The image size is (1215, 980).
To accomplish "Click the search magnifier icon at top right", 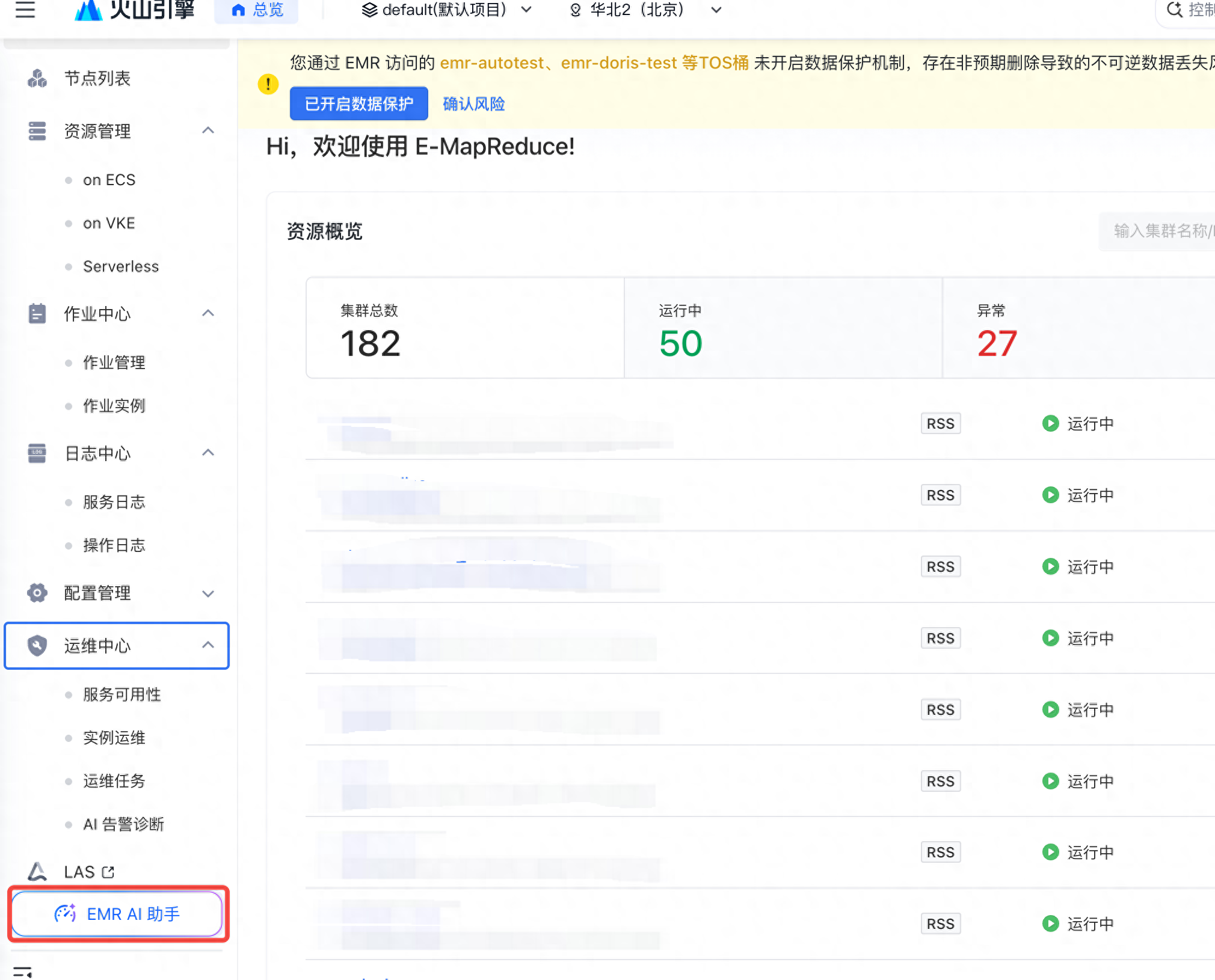I will 1175,10.
